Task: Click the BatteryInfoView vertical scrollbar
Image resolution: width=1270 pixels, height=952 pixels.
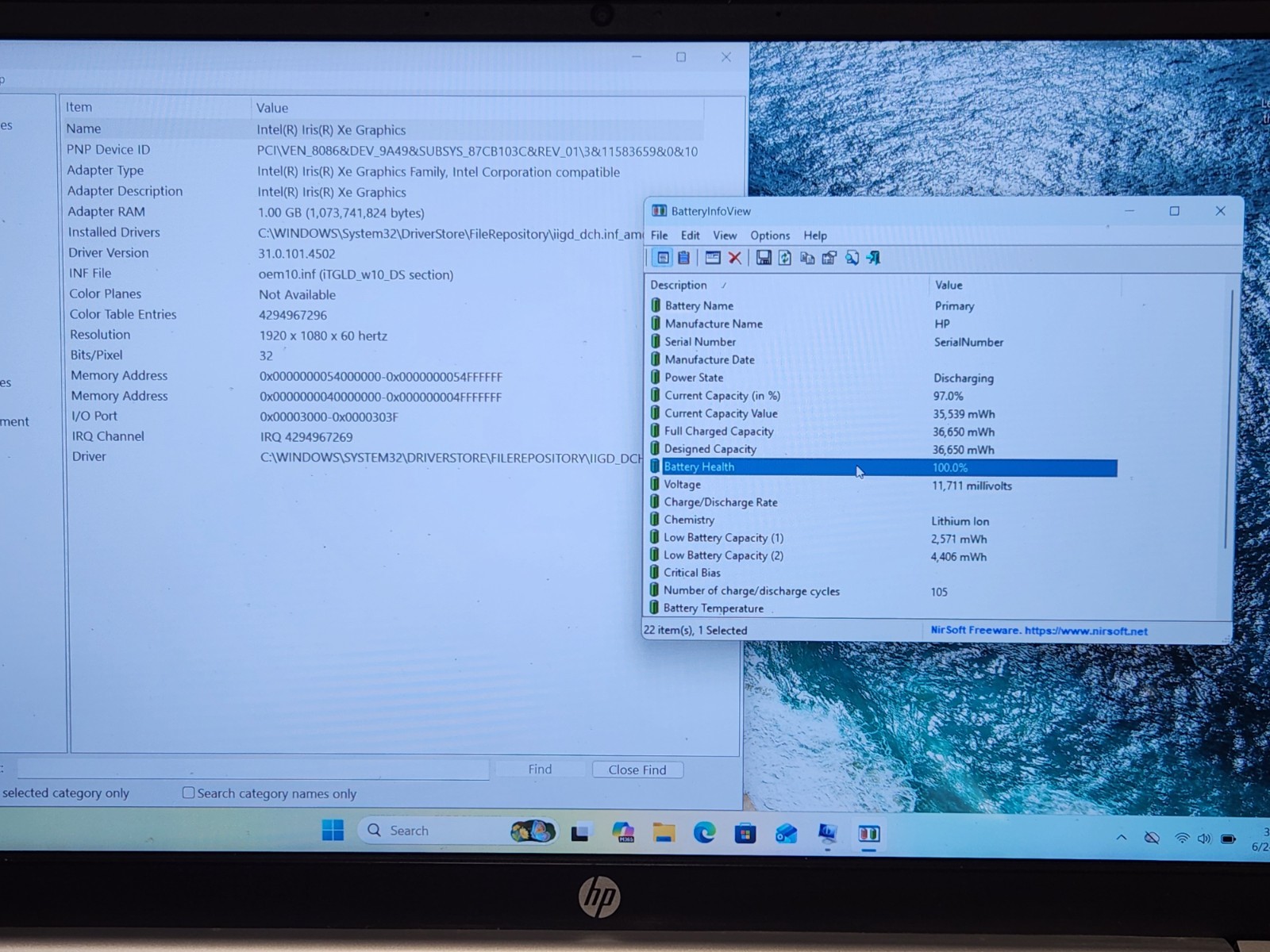Action: (x=1229, y=419)
